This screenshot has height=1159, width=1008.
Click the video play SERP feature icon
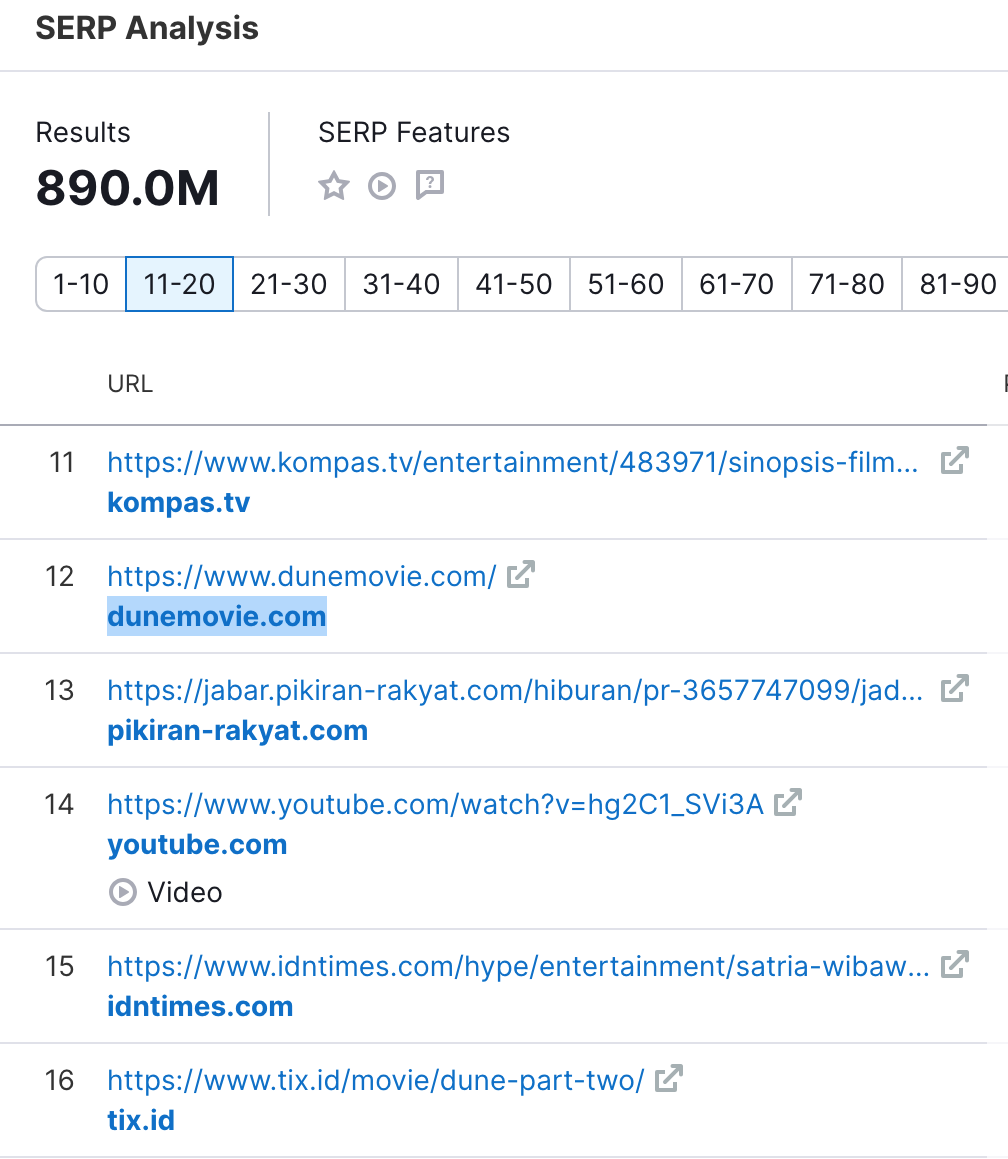[382, 186]
